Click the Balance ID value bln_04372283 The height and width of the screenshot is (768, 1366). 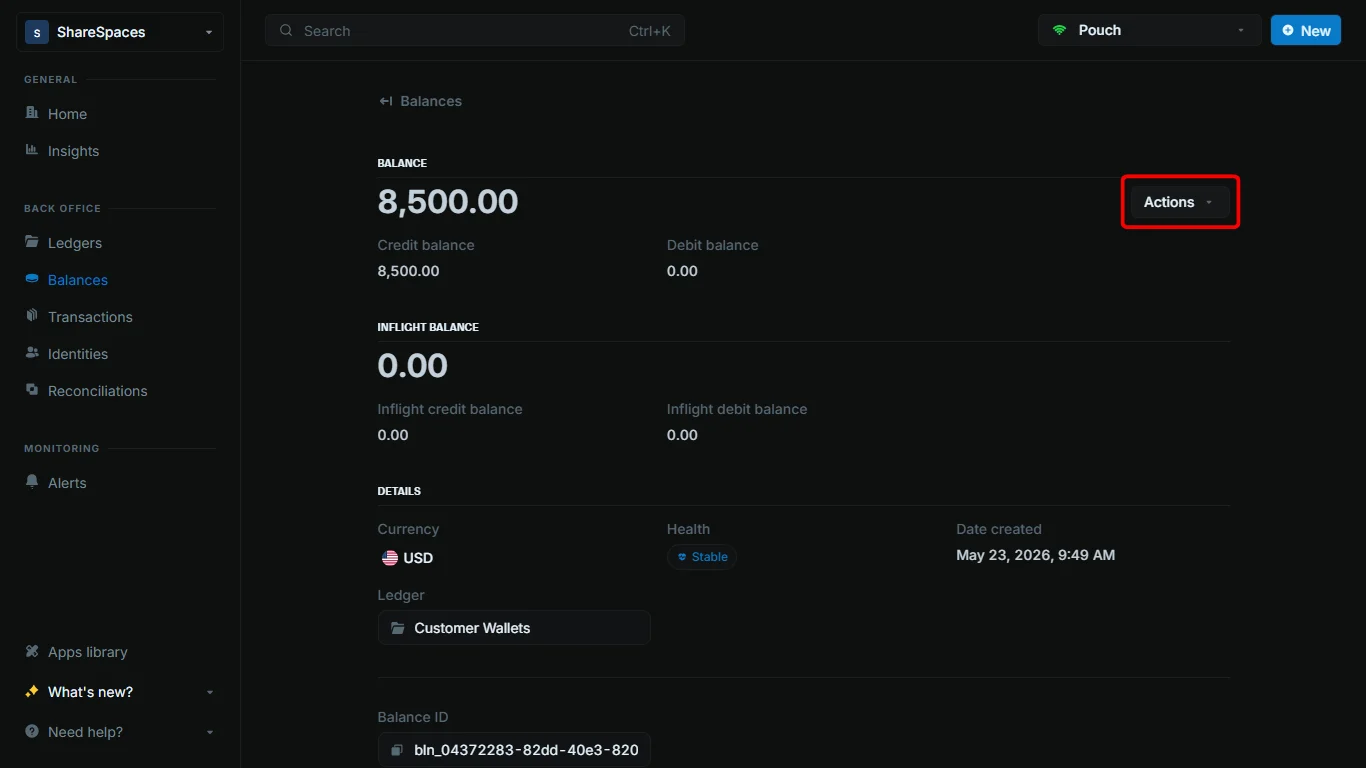[526, 750]
